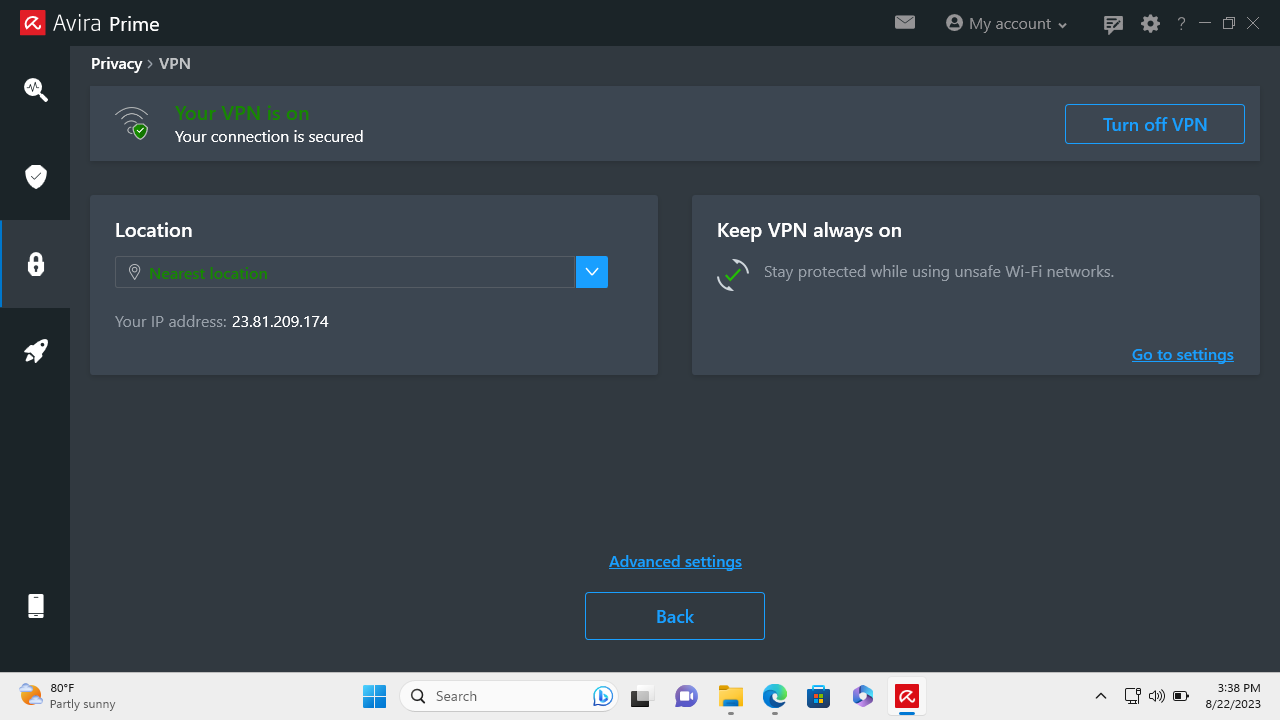Open the feedback chat icon
1280x720 pixels.
pos(1113,24)
